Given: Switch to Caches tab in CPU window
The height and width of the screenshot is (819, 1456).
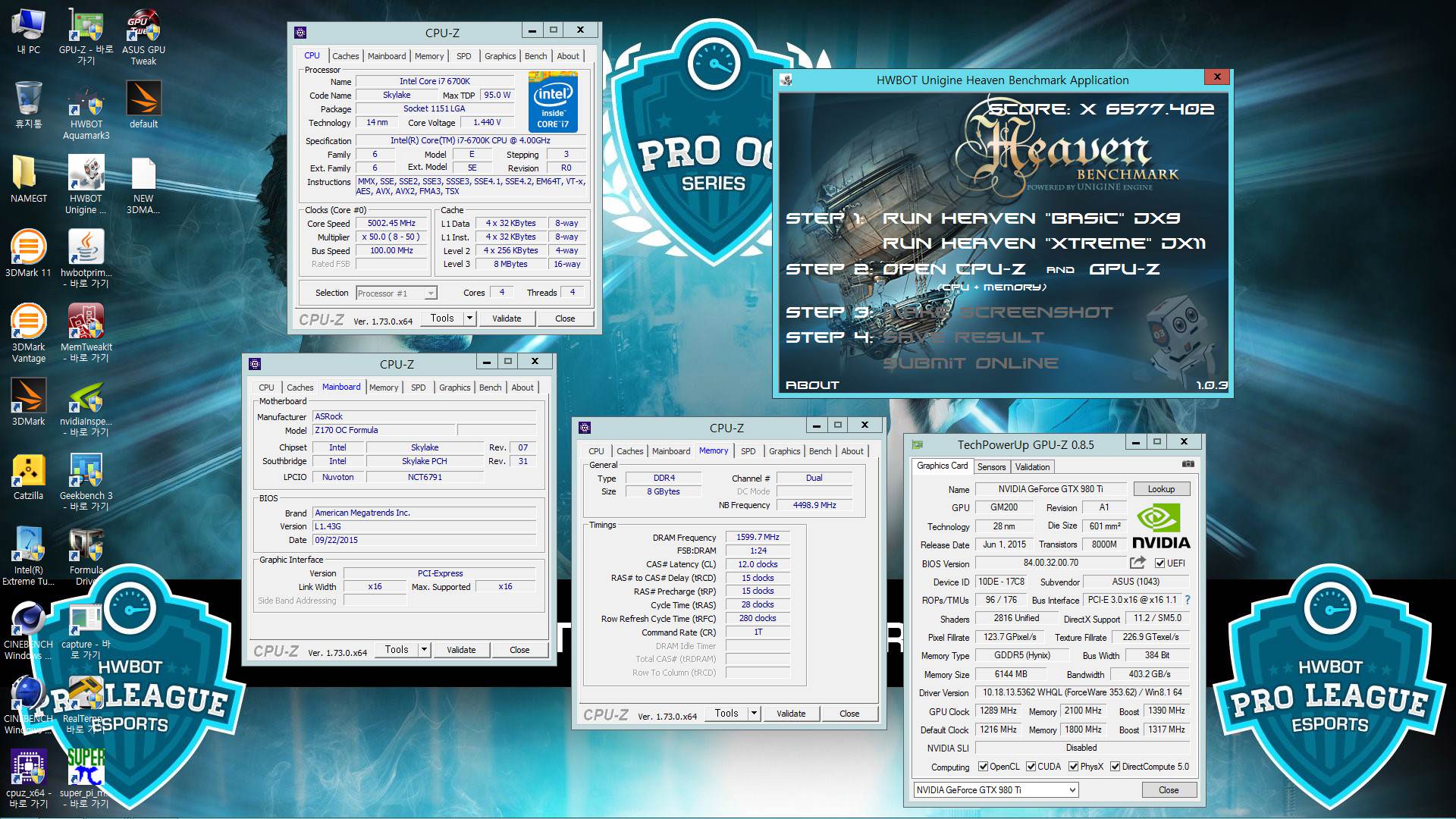Looking at the screenshot, I should click(345, 56).
